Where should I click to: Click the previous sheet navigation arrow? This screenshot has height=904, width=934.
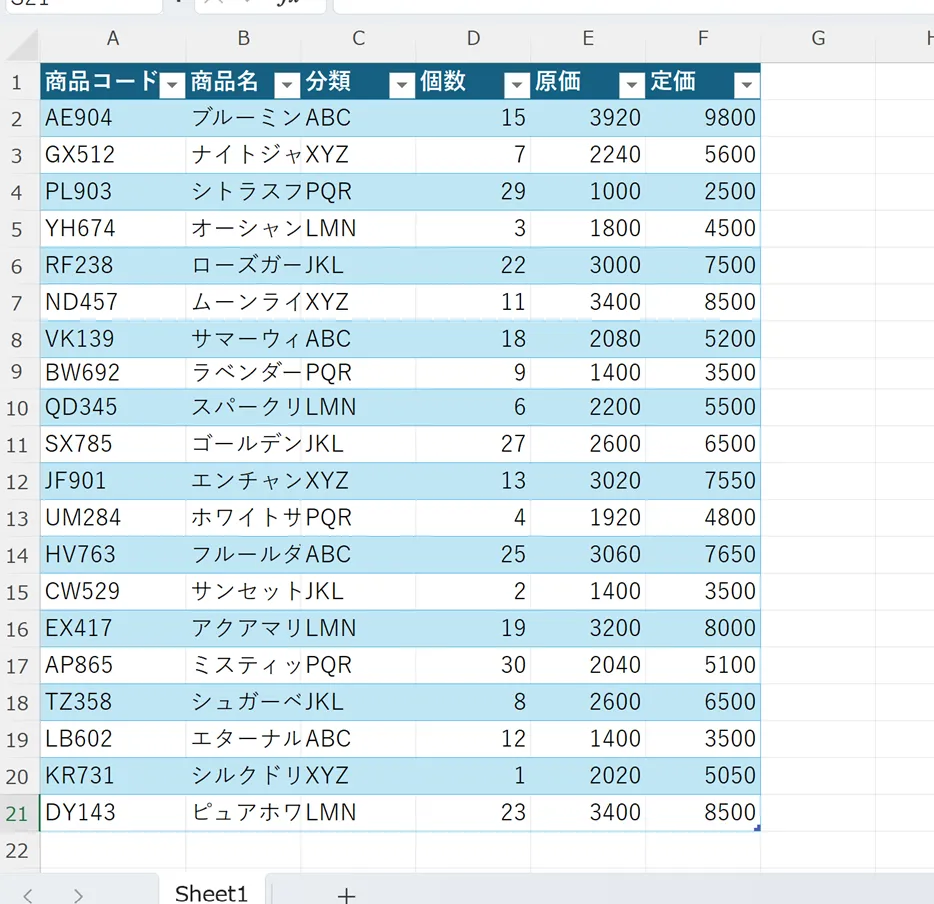(x=28, y=894)
